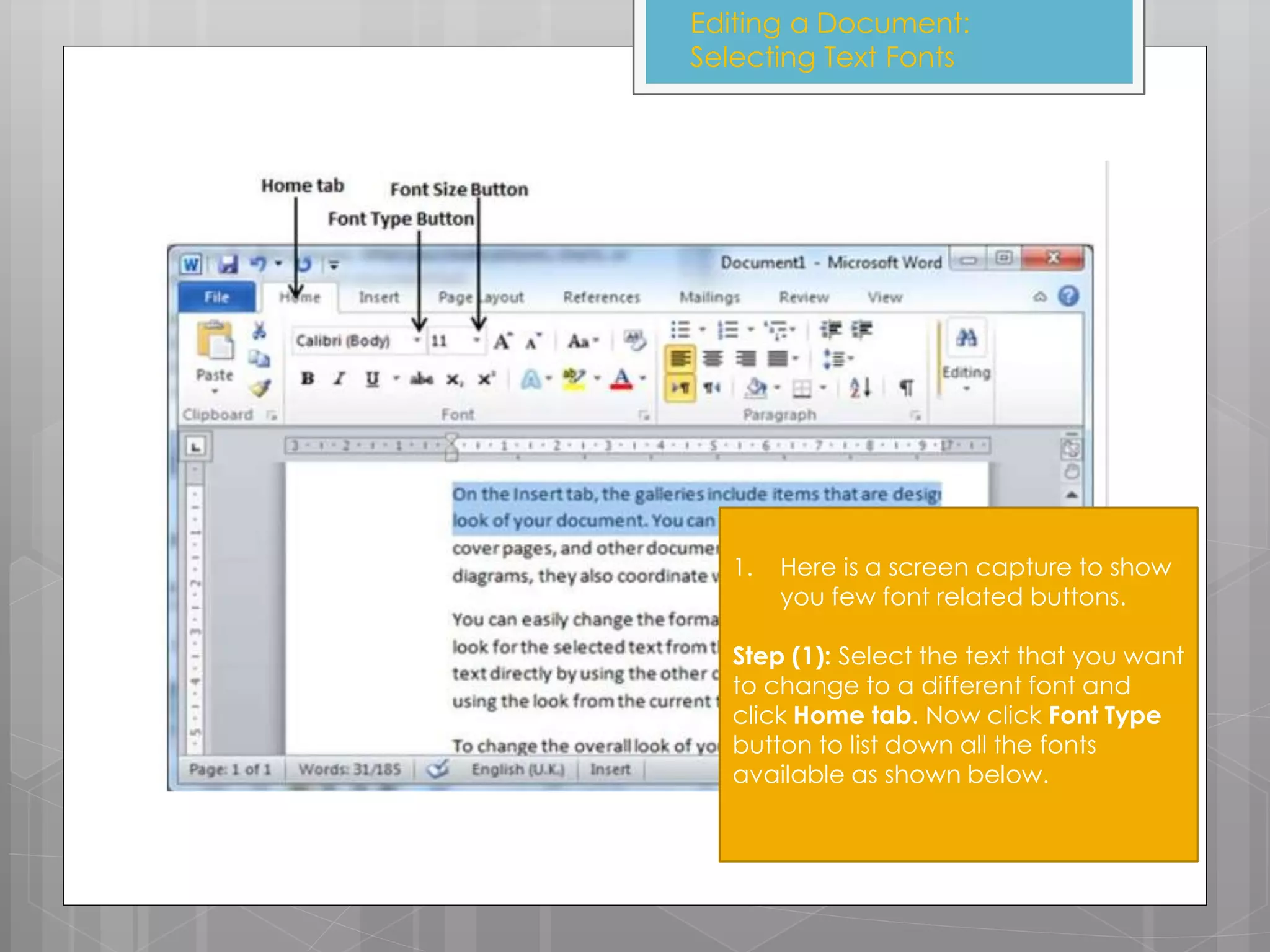1270x952 pixels.
Task: Click the bullet list icon
Action: 681,330
